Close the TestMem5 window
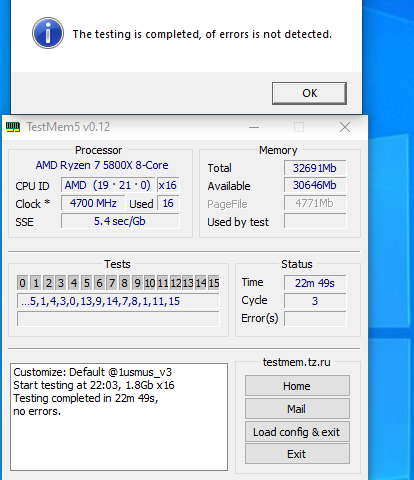Viewport: 414px width, 480px height. pos(345,127)
